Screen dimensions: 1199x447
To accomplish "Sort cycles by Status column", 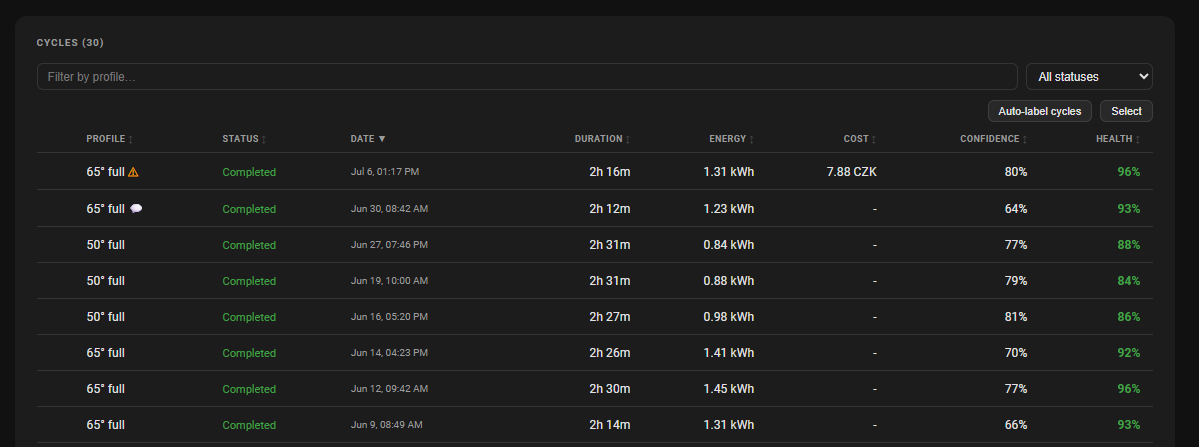I will [x=245, y=139].
